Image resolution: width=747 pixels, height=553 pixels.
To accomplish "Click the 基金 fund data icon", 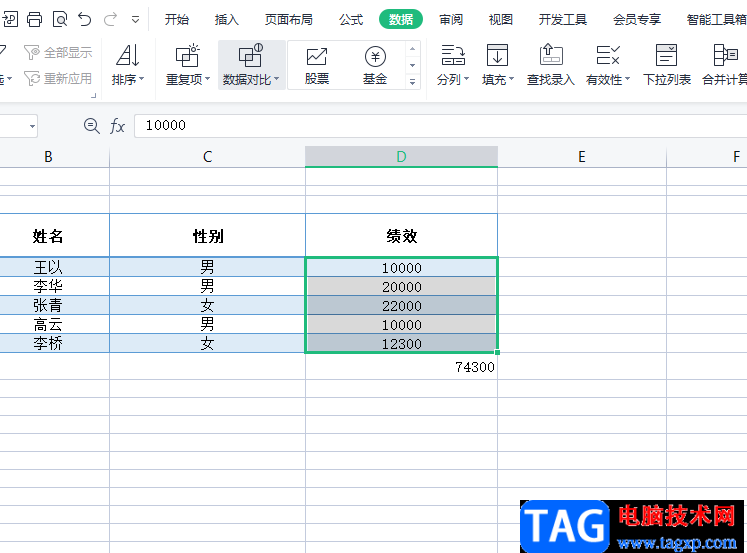I will pyautogui.click(x=375, y=57).
